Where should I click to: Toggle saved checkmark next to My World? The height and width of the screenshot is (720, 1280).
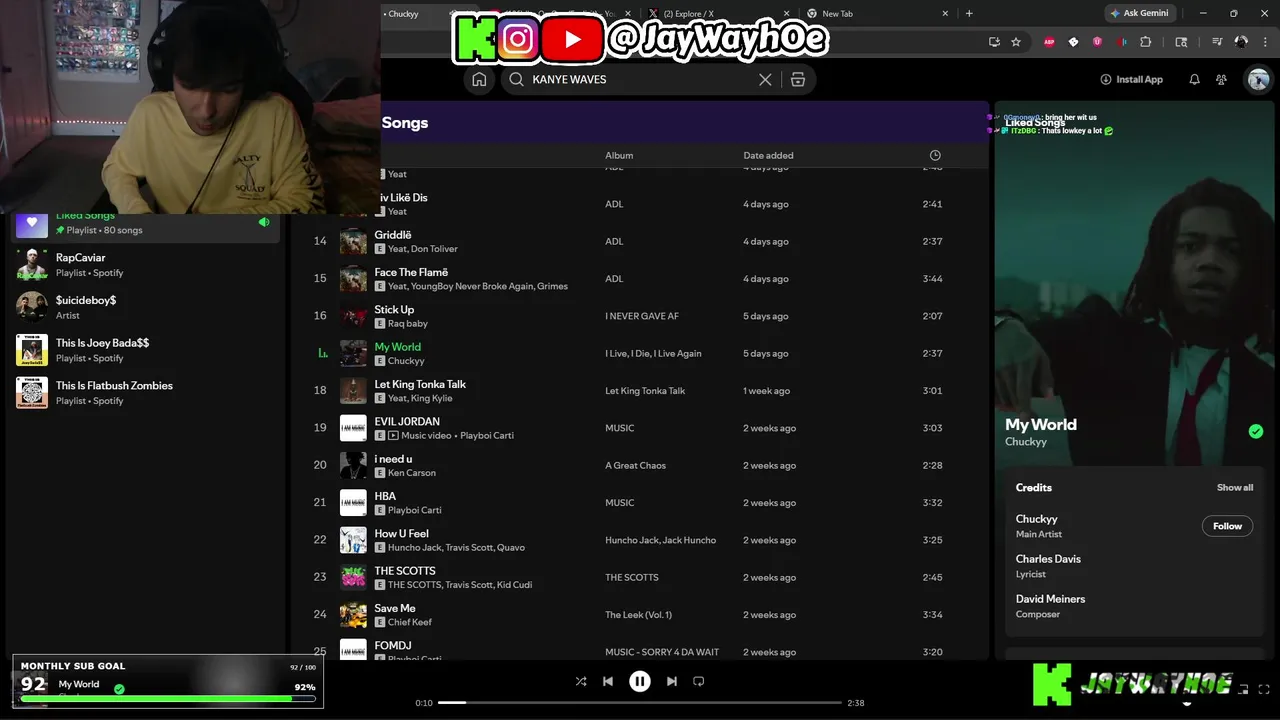(x=1256, y=431)
